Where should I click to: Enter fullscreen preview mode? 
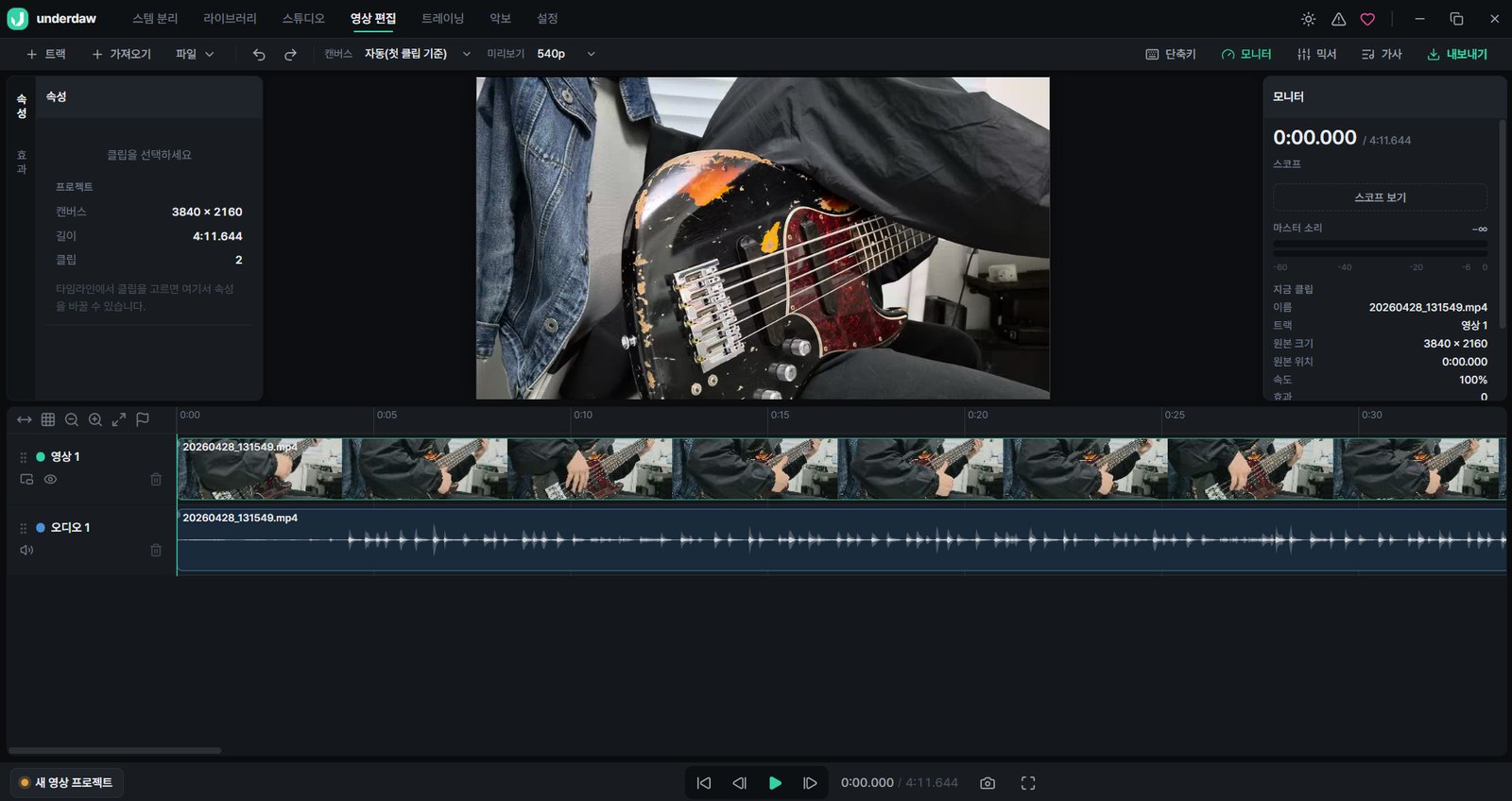coord(1028,783)
